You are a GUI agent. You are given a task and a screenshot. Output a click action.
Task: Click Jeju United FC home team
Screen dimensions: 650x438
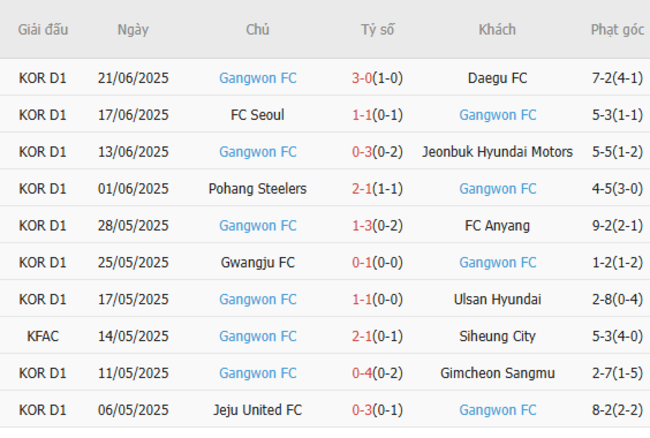[258, 411]
